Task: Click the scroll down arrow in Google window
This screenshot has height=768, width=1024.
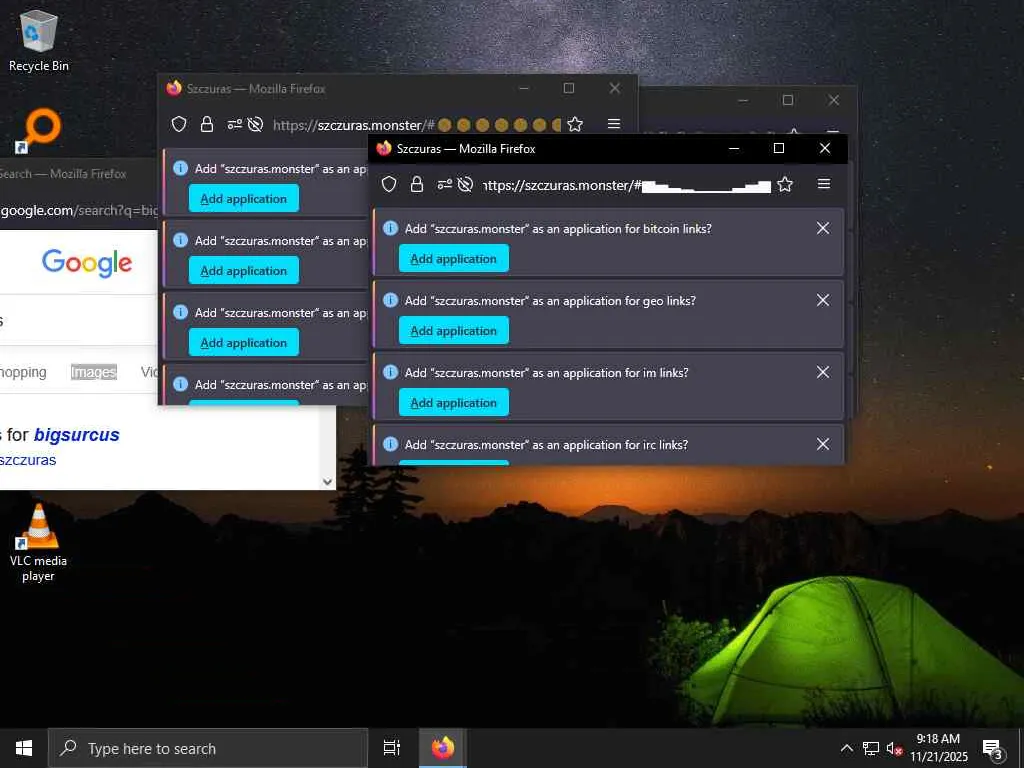Action: 328,482
